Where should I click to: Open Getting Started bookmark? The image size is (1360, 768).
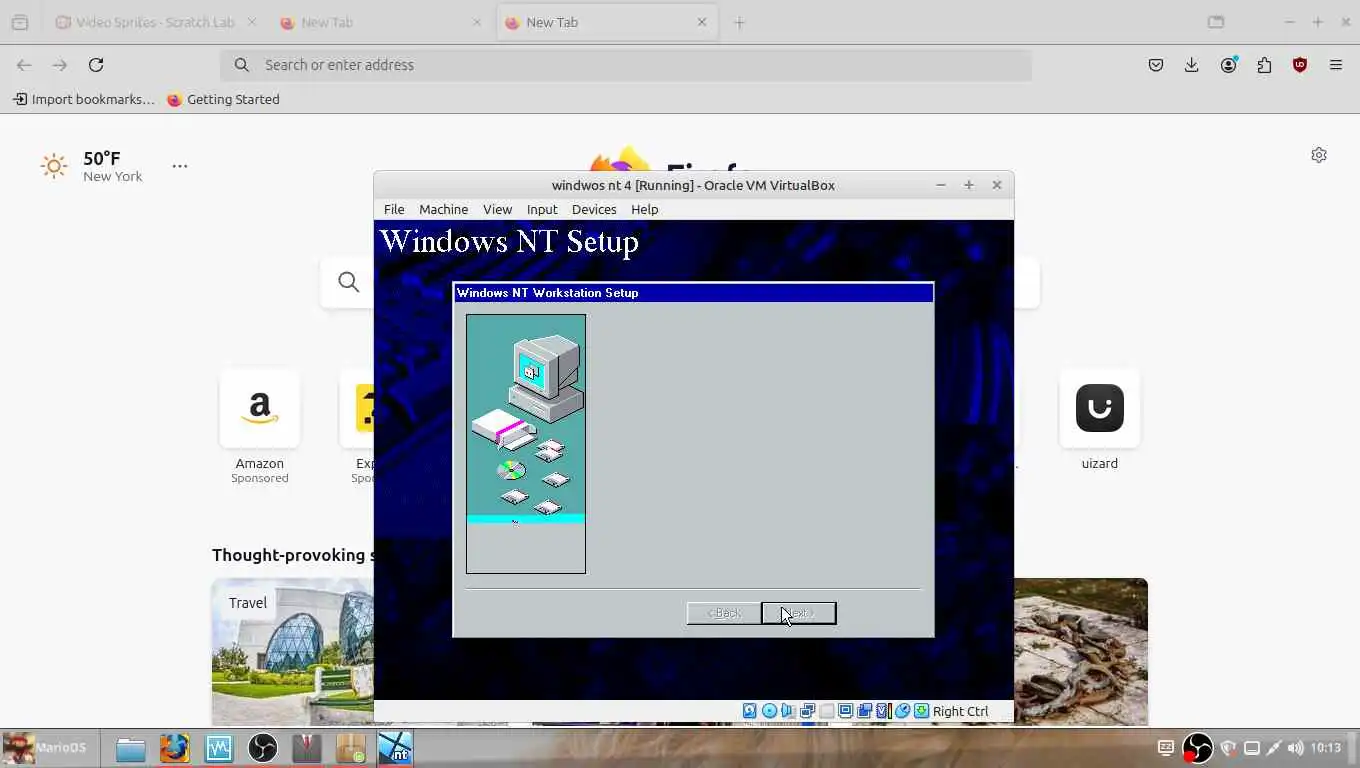223,99
